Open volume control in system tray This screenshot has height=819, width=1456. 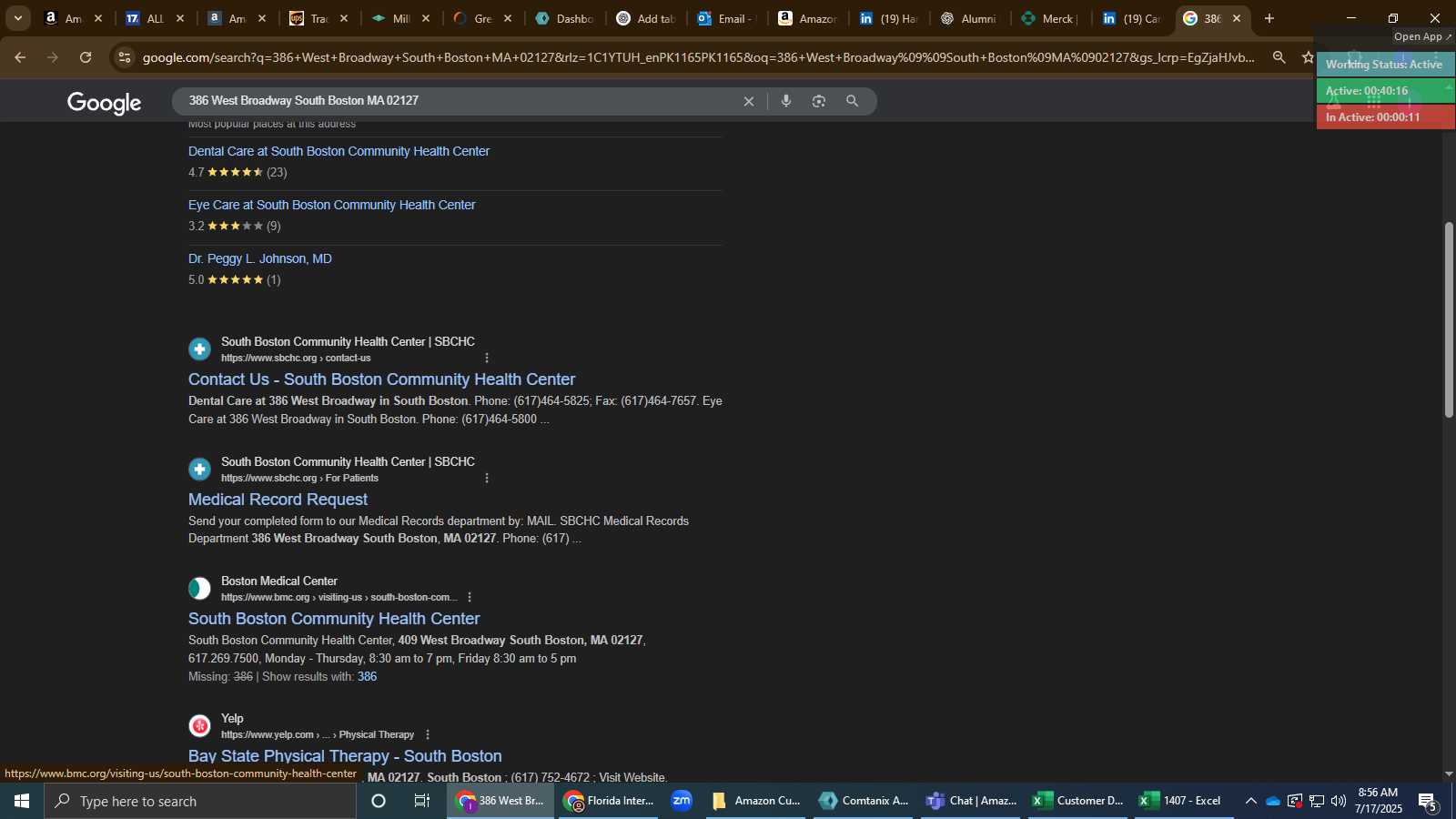click(1339, 802)
